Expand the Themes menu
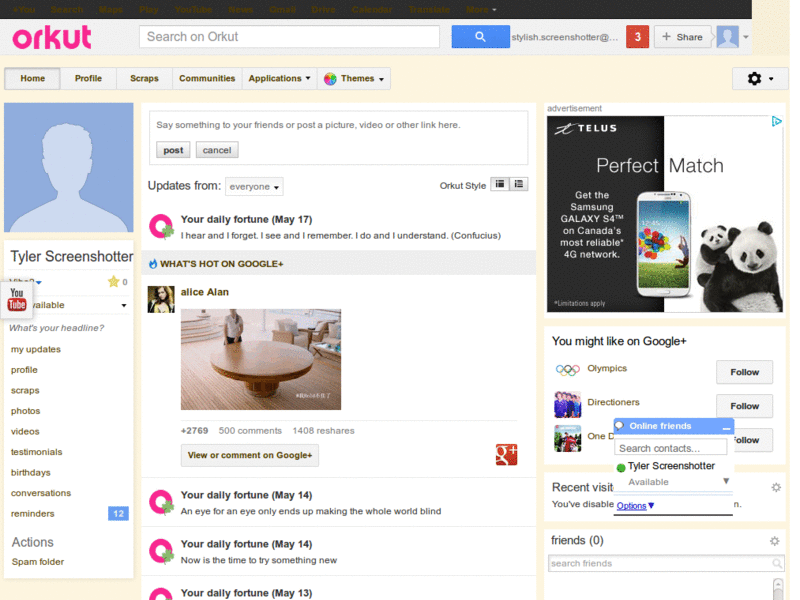This screenshot has height=600, width=800. point(354,79)
